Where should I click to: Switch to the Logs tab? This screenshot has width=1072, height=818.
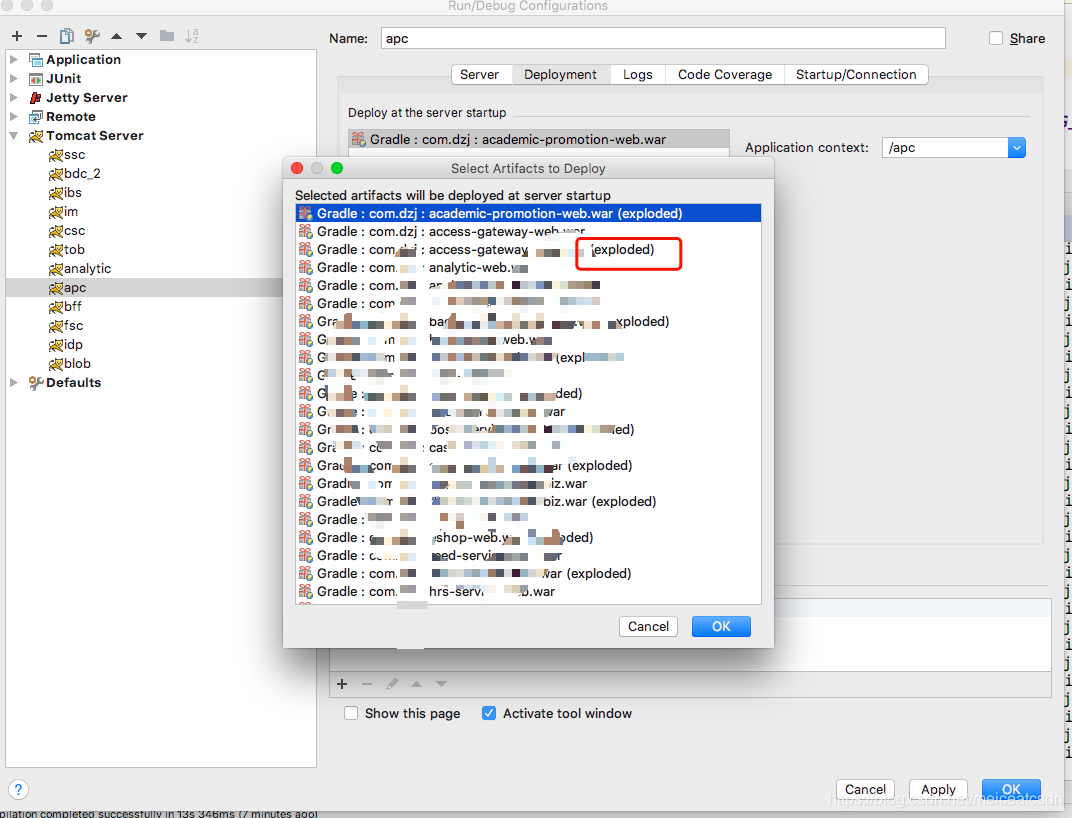point(637,75)
